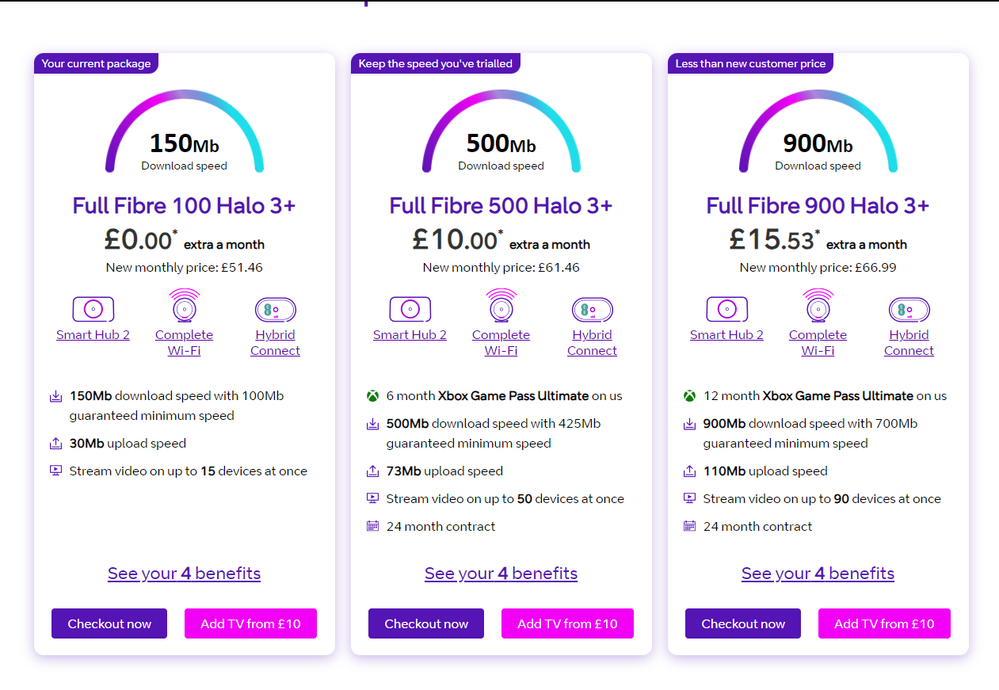Click Smart Hub 2 icon in Full Fibre 900 card

[727, 309]
